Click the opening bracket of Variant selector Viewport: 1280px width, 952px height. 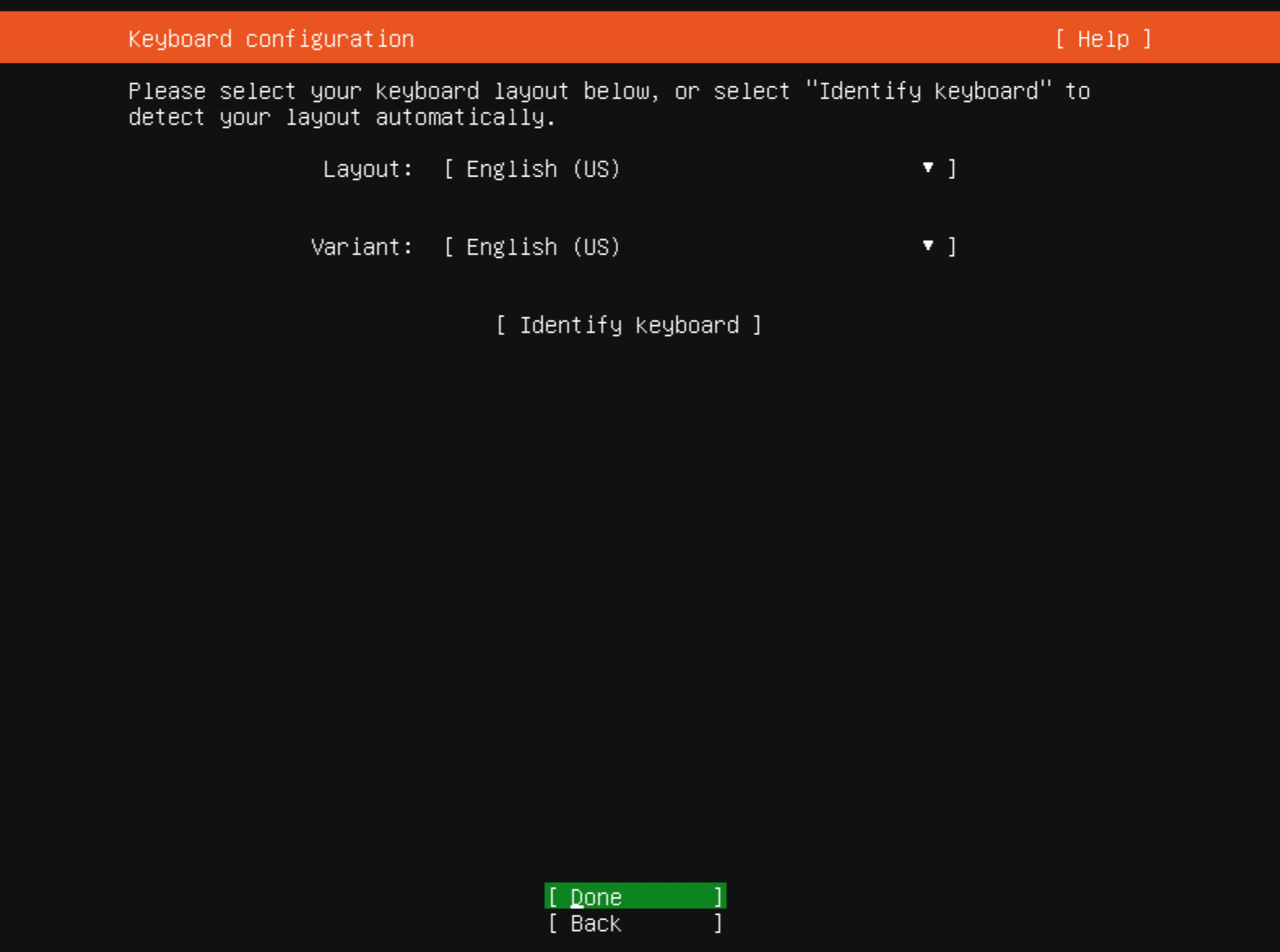[x=449, y=247]
